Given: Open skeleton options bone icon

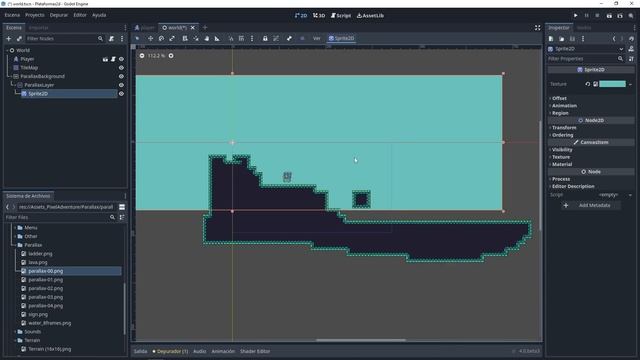Looking at the screenshot, I should click(x=289, y=38).
